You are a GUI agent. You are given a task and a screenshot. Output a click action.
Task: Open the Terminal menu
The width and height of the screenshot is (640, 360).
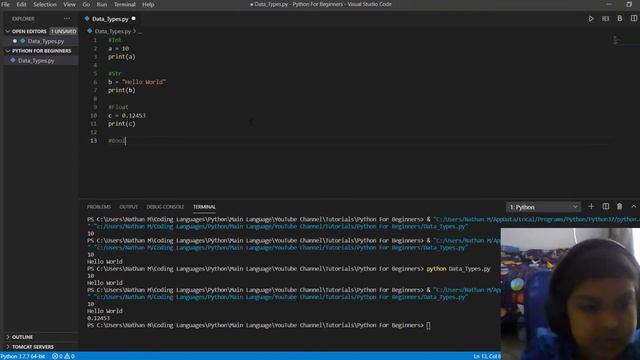124,4
